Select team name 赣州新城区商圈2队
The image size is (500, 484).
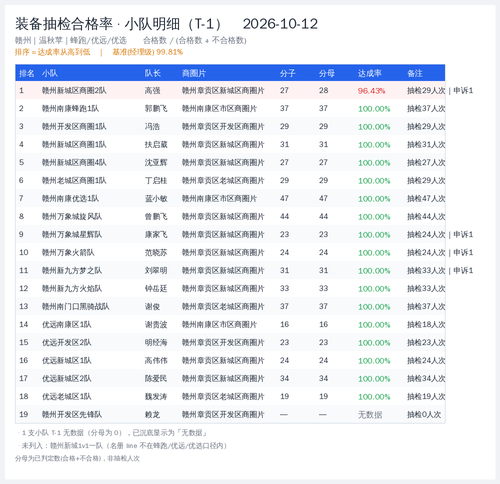click(x=74, y=91)
